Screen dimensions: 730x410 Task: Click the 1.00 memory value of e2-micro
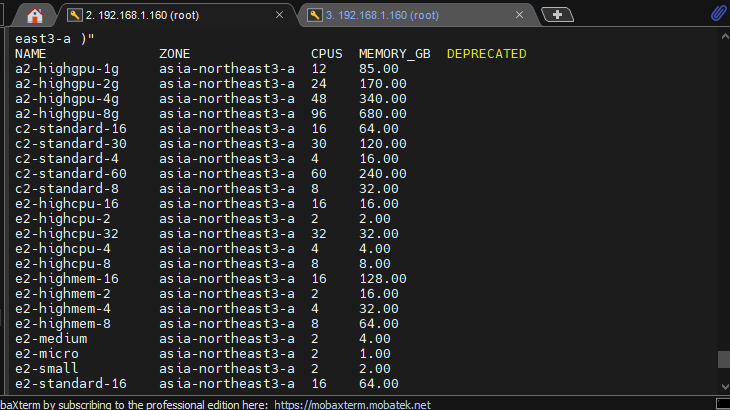pos(375,354)
